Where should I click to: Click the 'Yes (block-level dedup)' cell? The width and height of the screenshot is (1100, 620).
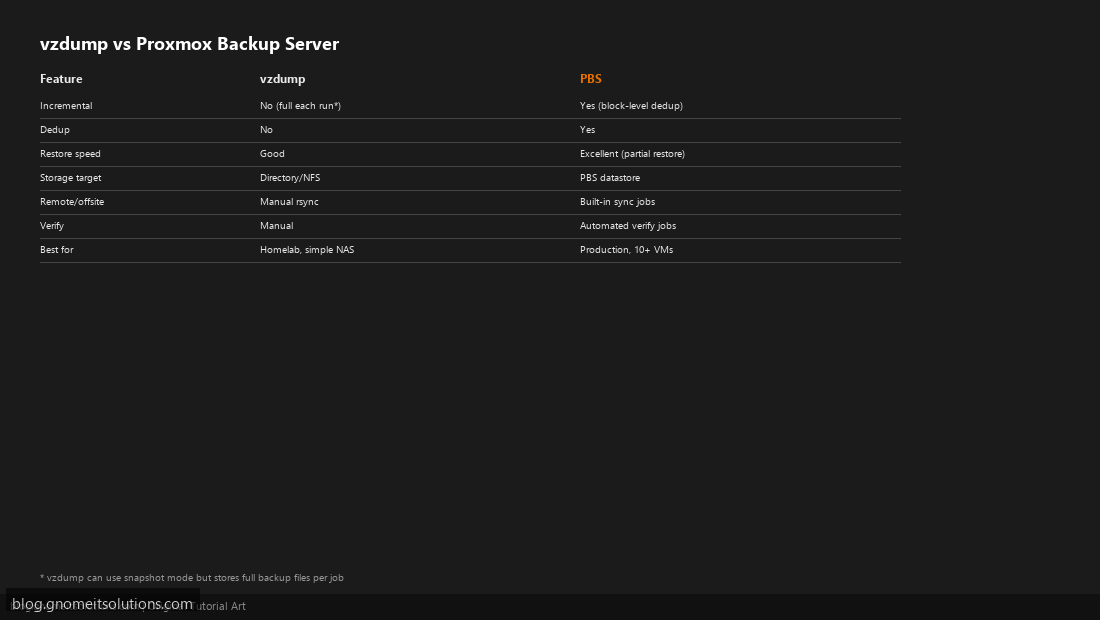click(x=631, y=106)
